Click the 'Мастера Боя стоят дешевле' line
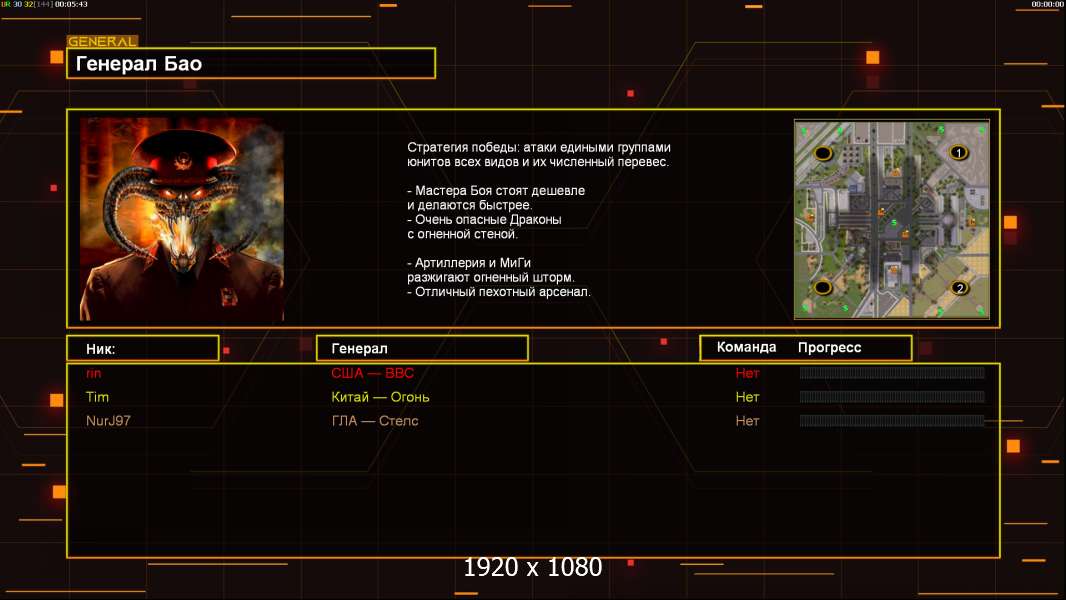Screen dimensions: 1066x600 tap(496, 191)
